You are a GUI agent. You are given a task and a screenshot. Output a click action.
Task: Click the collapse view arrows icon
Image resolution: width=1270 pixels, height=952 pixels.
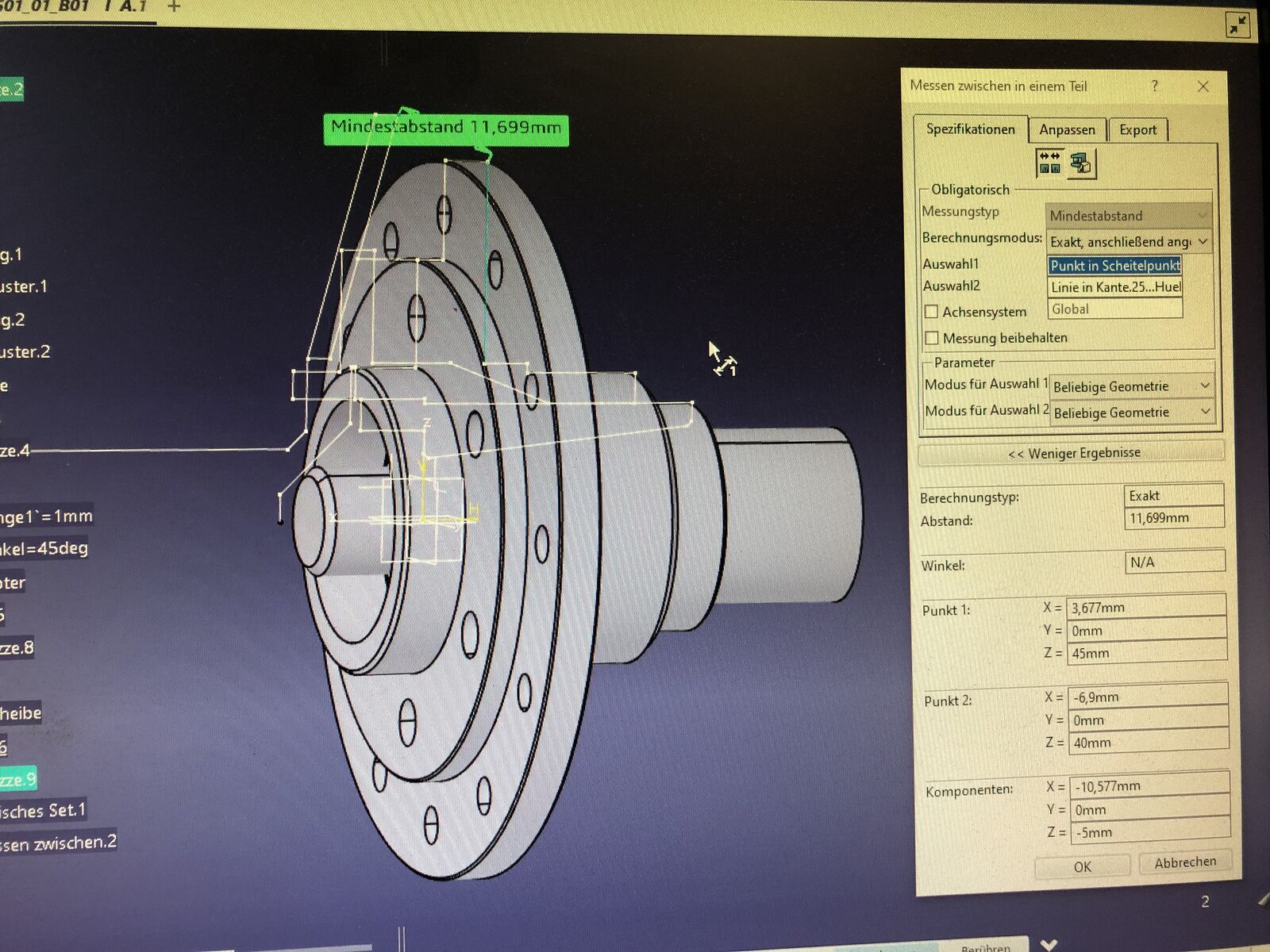1237,26
